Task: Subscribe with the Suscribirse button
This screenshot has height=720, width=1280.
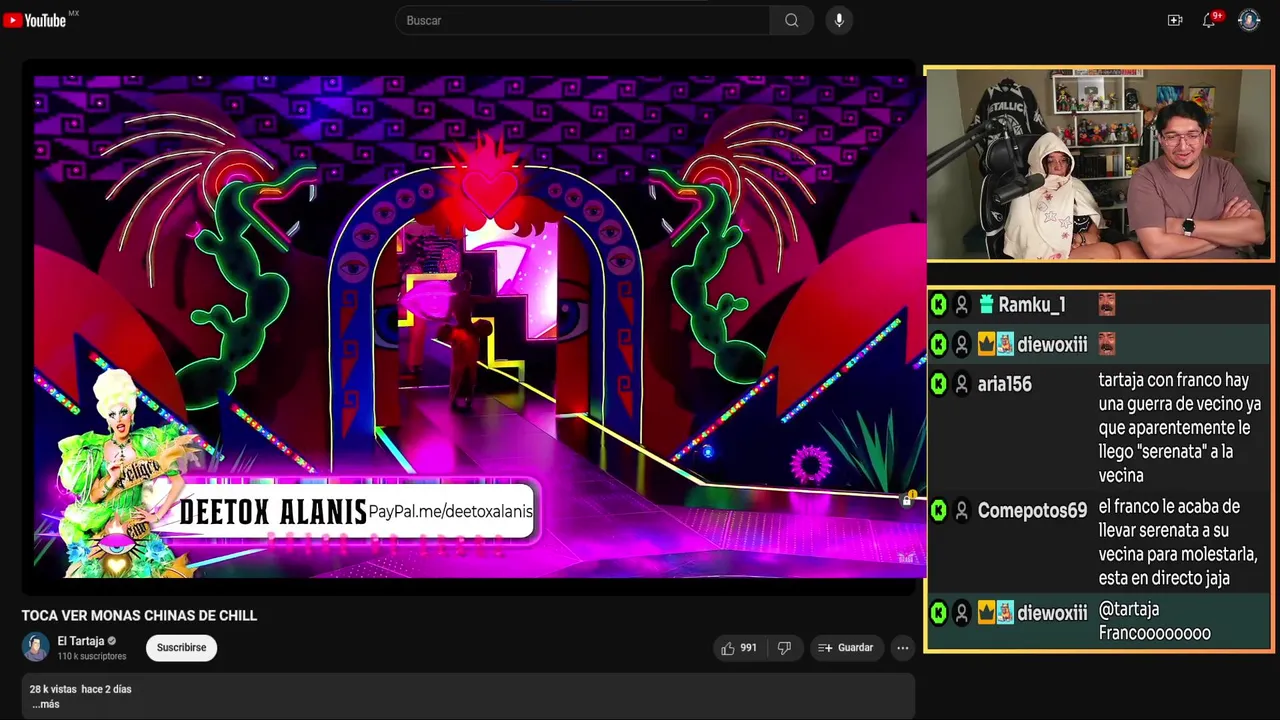Action: coord(181,648)
